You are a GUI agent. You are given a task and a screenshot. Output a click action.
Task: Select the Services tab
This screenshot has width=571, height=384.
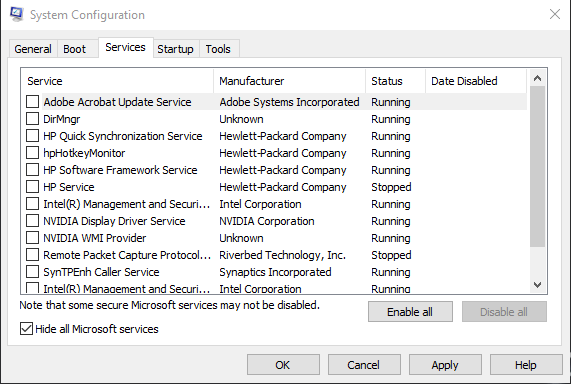click(125, 47)
